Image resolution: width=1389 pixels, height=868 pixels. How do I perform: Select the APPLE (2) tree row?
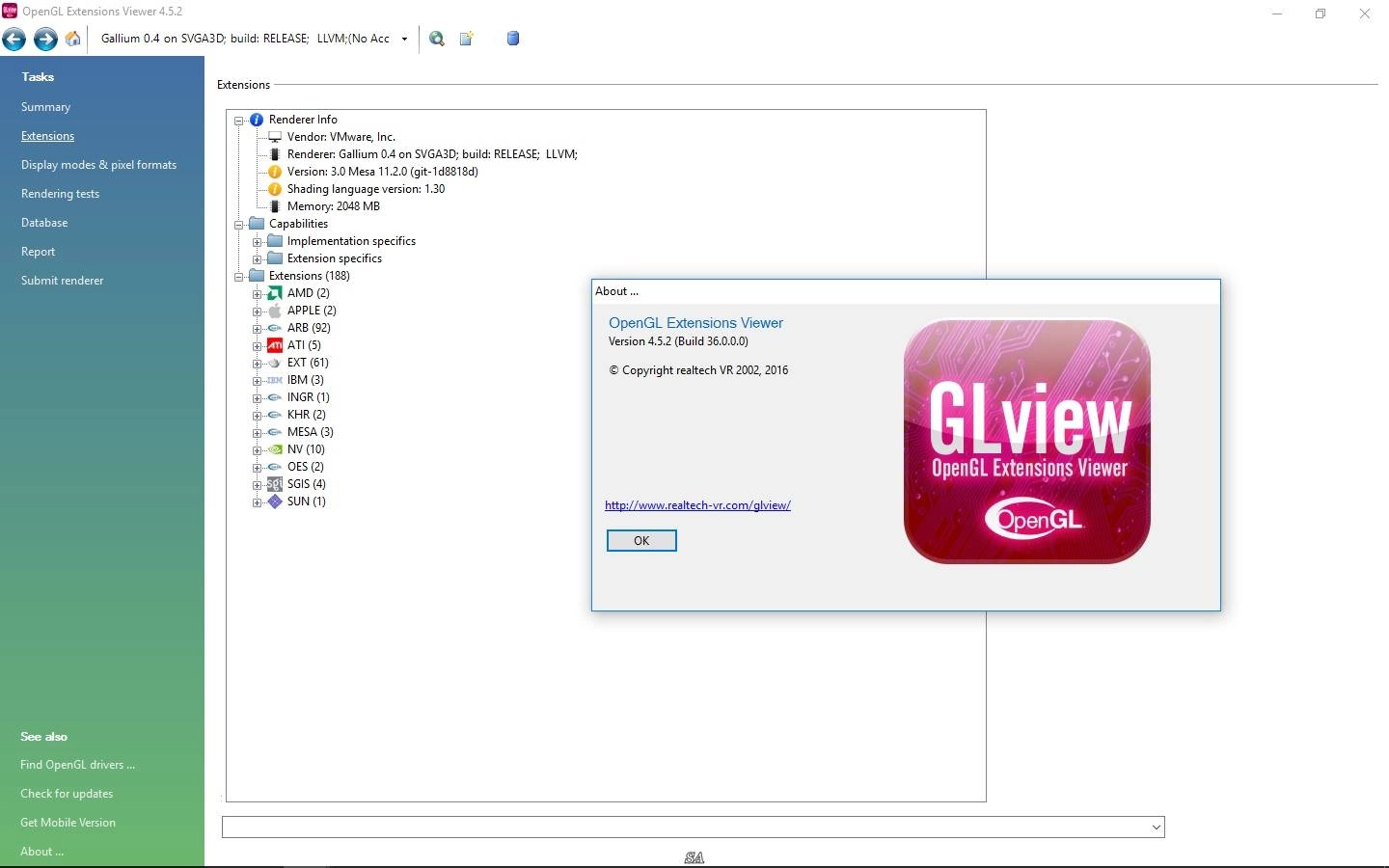[312, 311]
